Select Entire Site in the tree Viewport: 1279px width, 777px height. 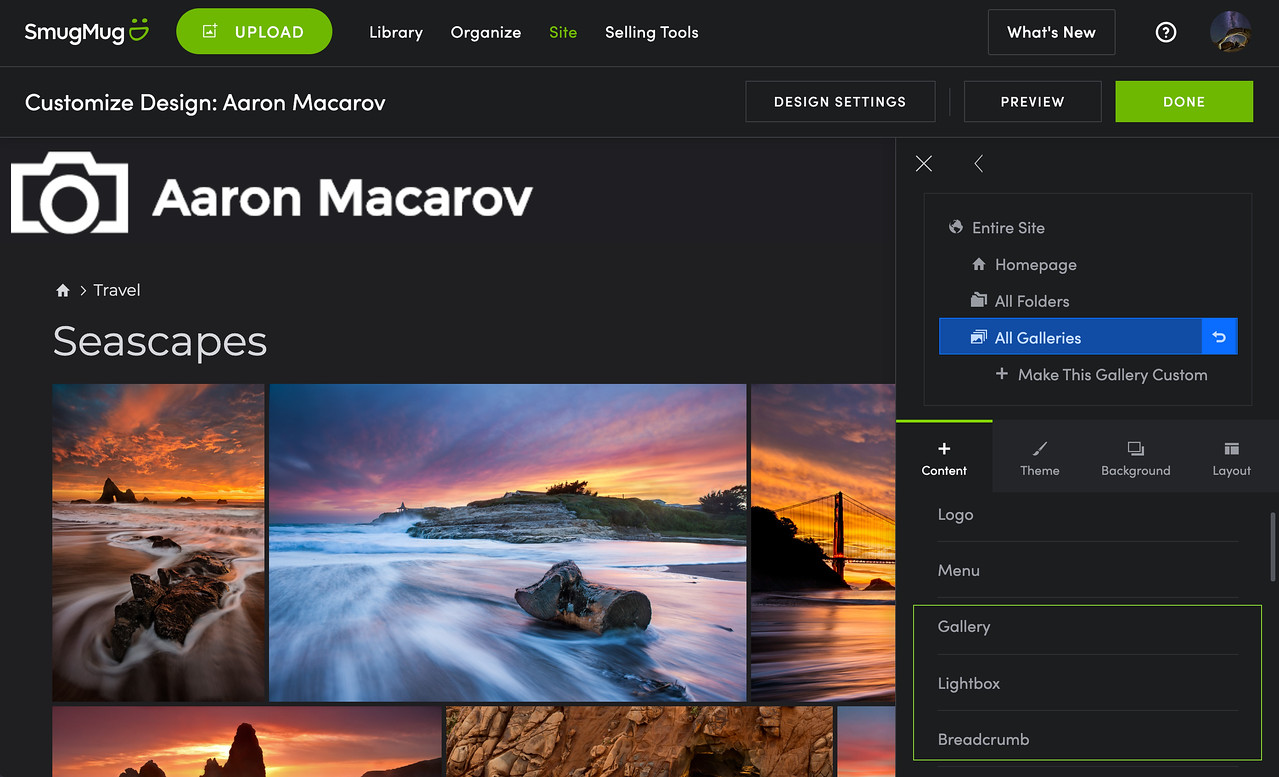point(1007,228)
